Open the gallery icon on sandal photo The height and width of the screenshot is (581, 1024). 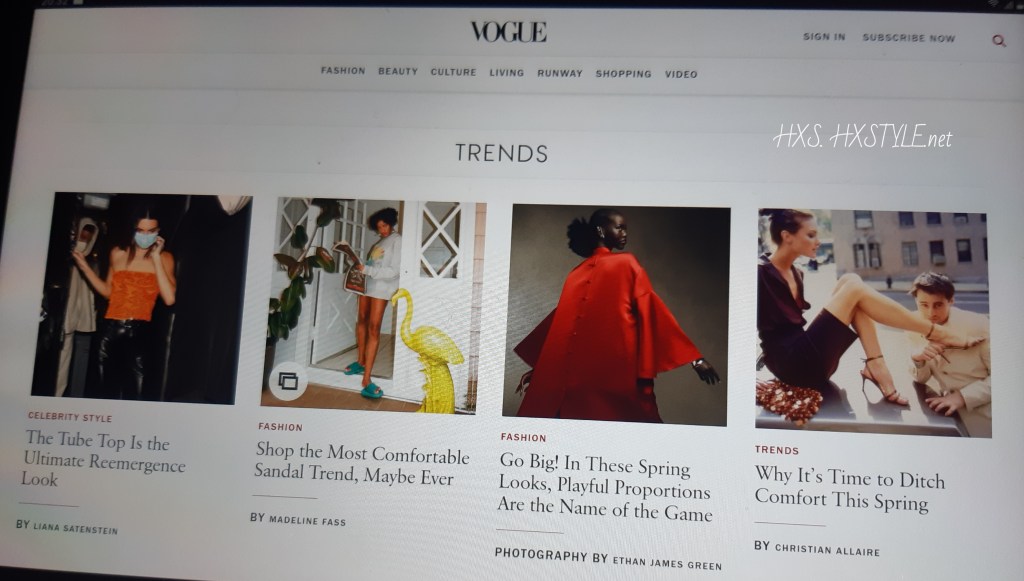coord(288,381)
